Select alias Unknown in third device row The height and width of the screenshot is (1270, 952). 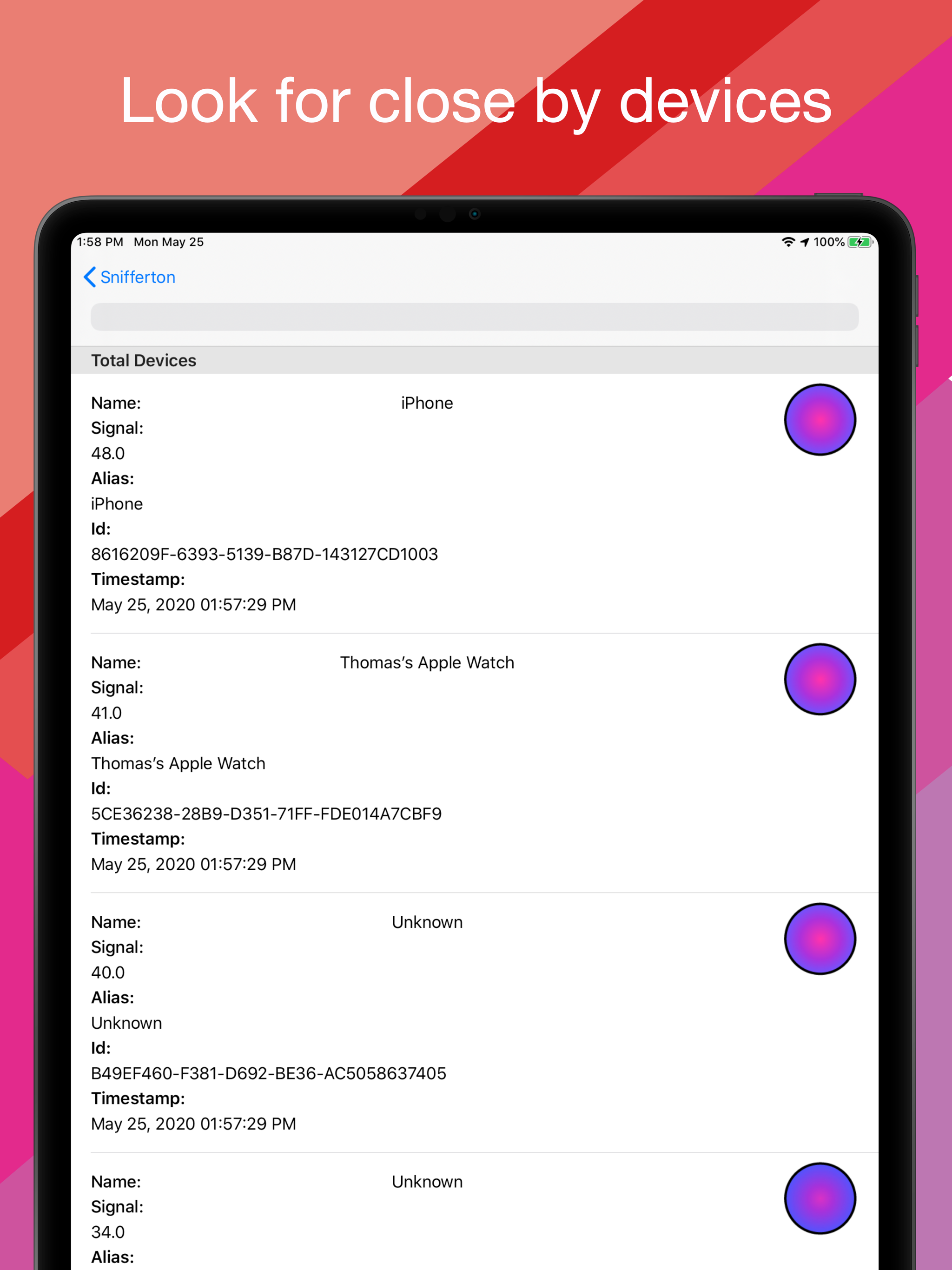(x=127, y=1023)
